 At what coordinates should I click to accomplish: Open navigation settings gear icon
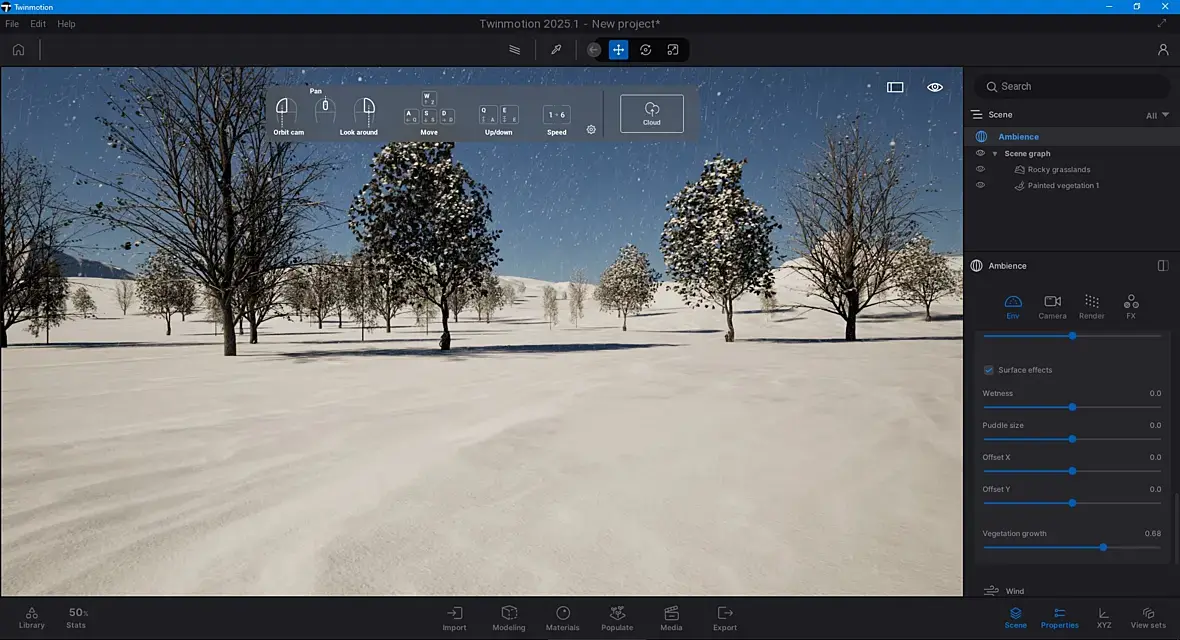[x=592, y=130]
